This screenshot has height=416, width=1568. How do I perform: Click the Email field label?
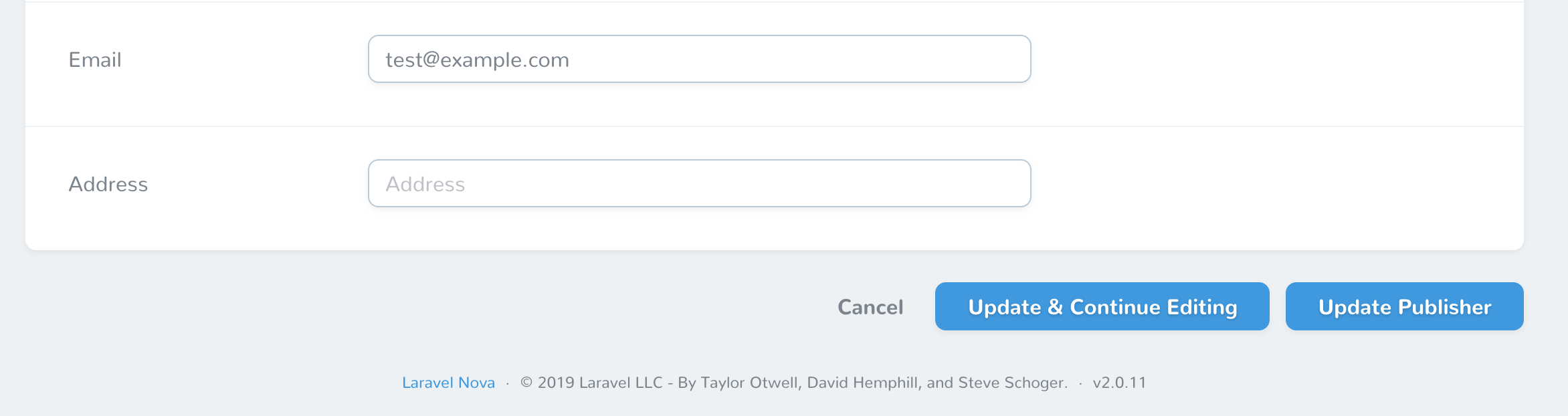pyautogui.click(x=95, y=59)
